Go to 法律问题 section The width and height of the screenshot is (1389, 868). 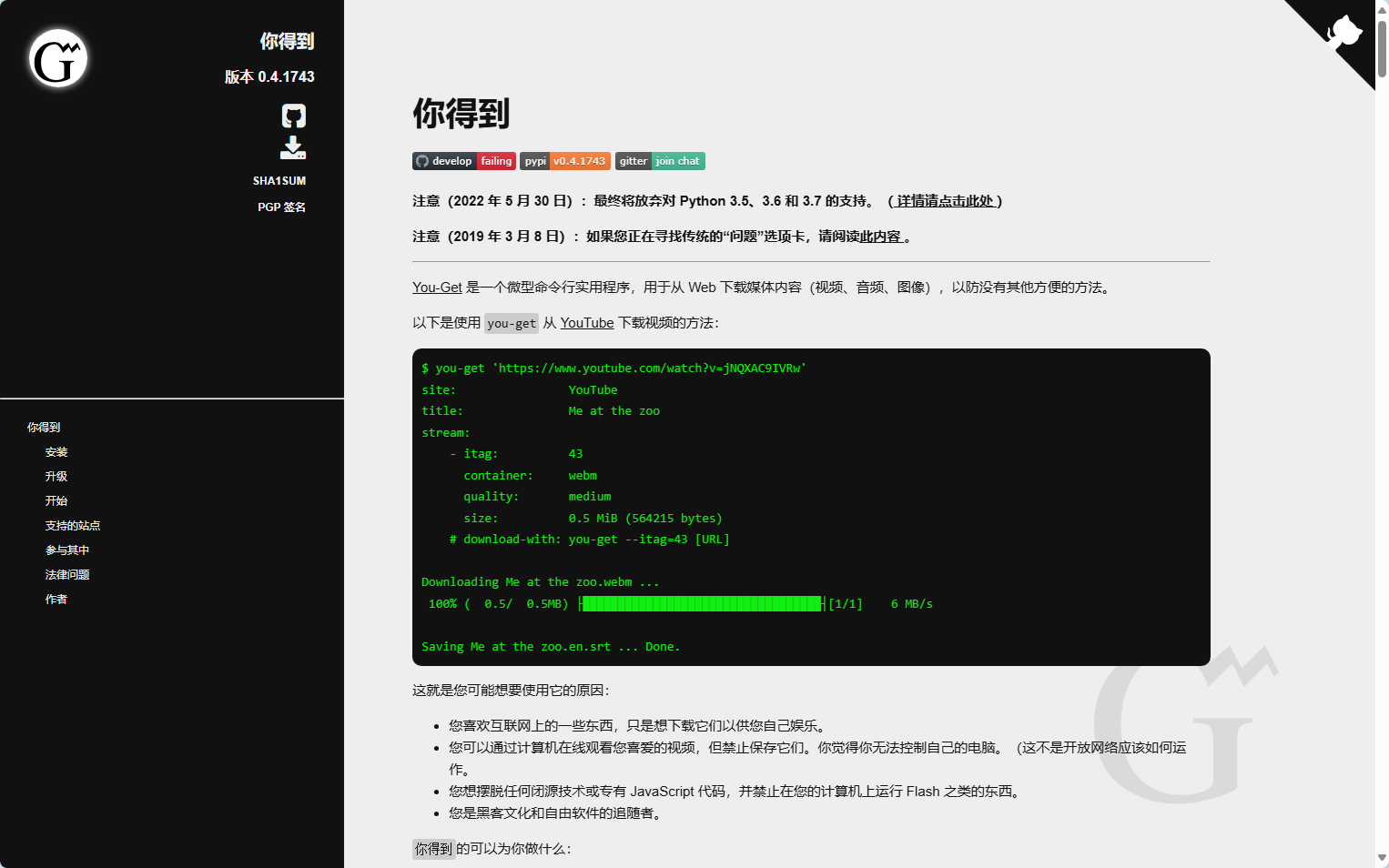pyautogui.click(x=67, y=575)
